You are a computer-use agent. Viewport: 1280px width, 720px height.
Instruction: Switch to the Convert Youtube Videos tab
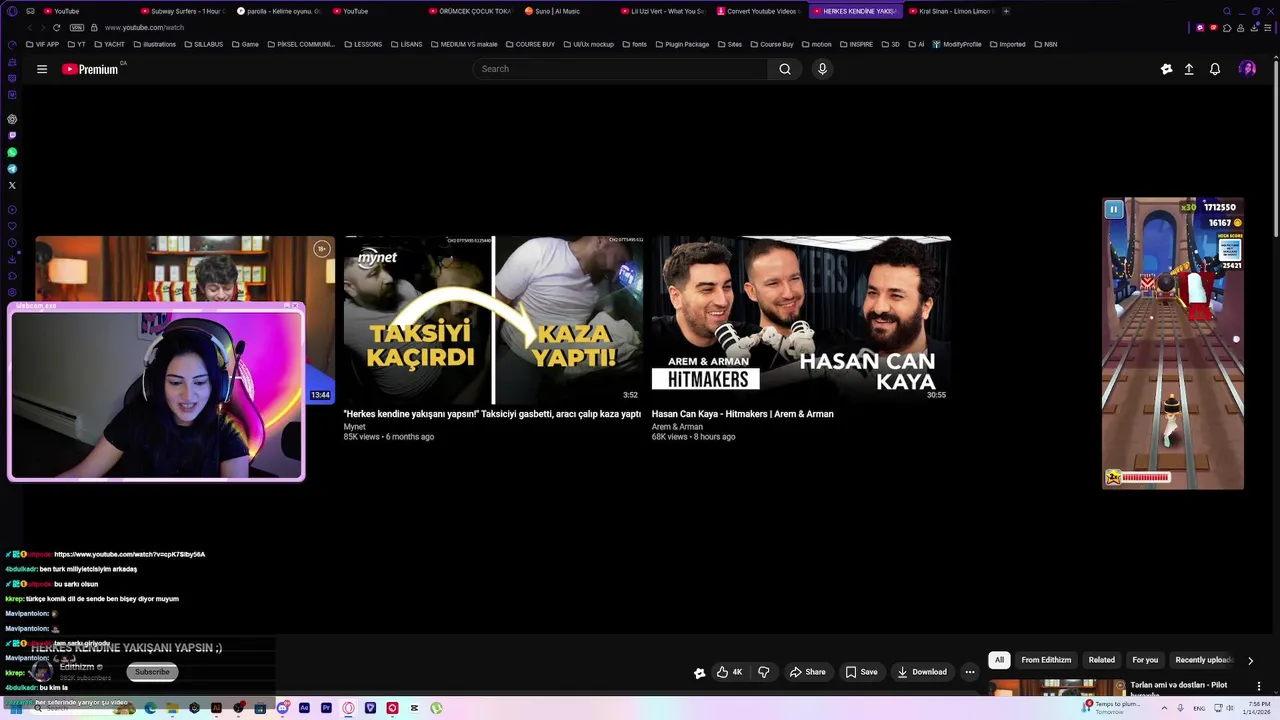click(757, 11)
